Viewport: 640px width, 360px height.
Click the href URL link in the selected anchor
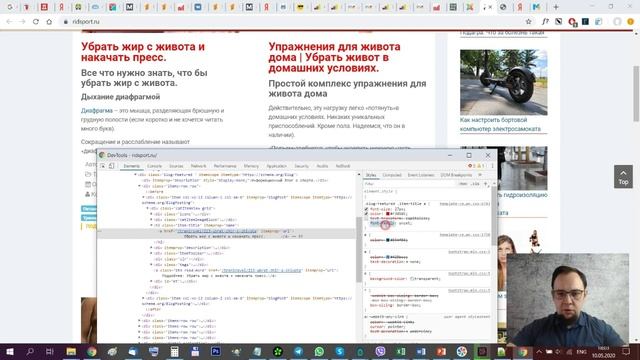pyautogui.click(x=217, y=231)
